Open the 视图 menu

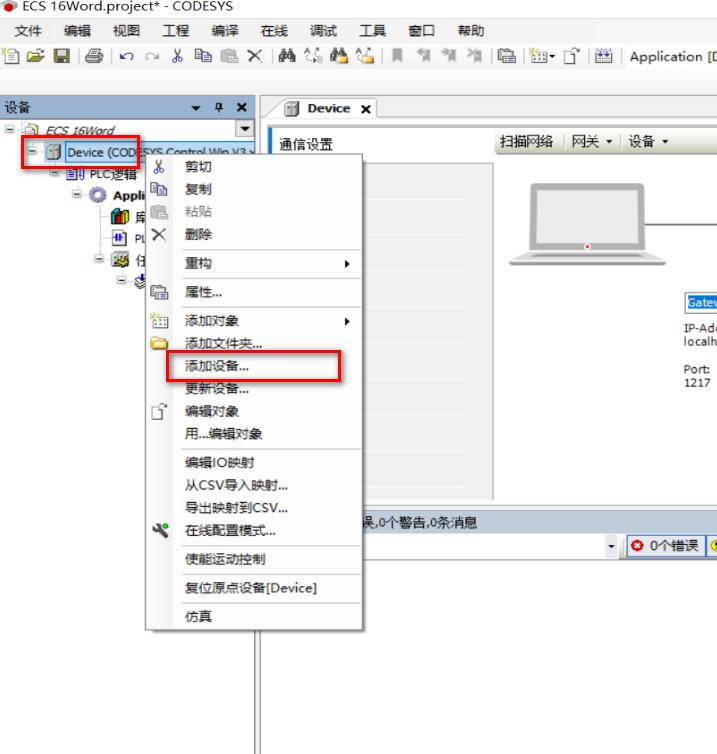pyautogui.click(x=126, y=31)
